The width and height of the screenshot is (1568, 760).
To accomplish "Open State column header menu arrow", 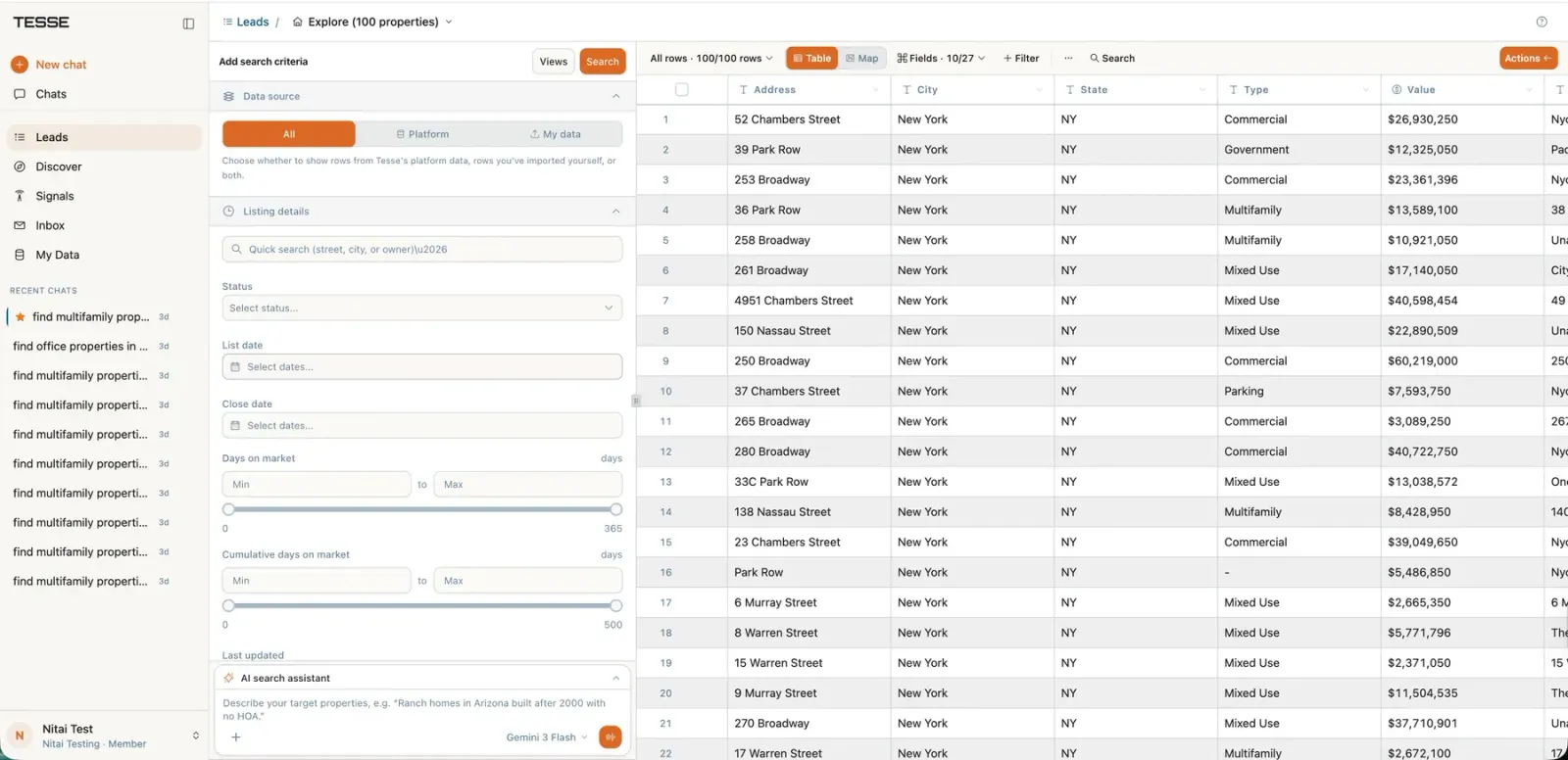I will tap(1202, 90).
